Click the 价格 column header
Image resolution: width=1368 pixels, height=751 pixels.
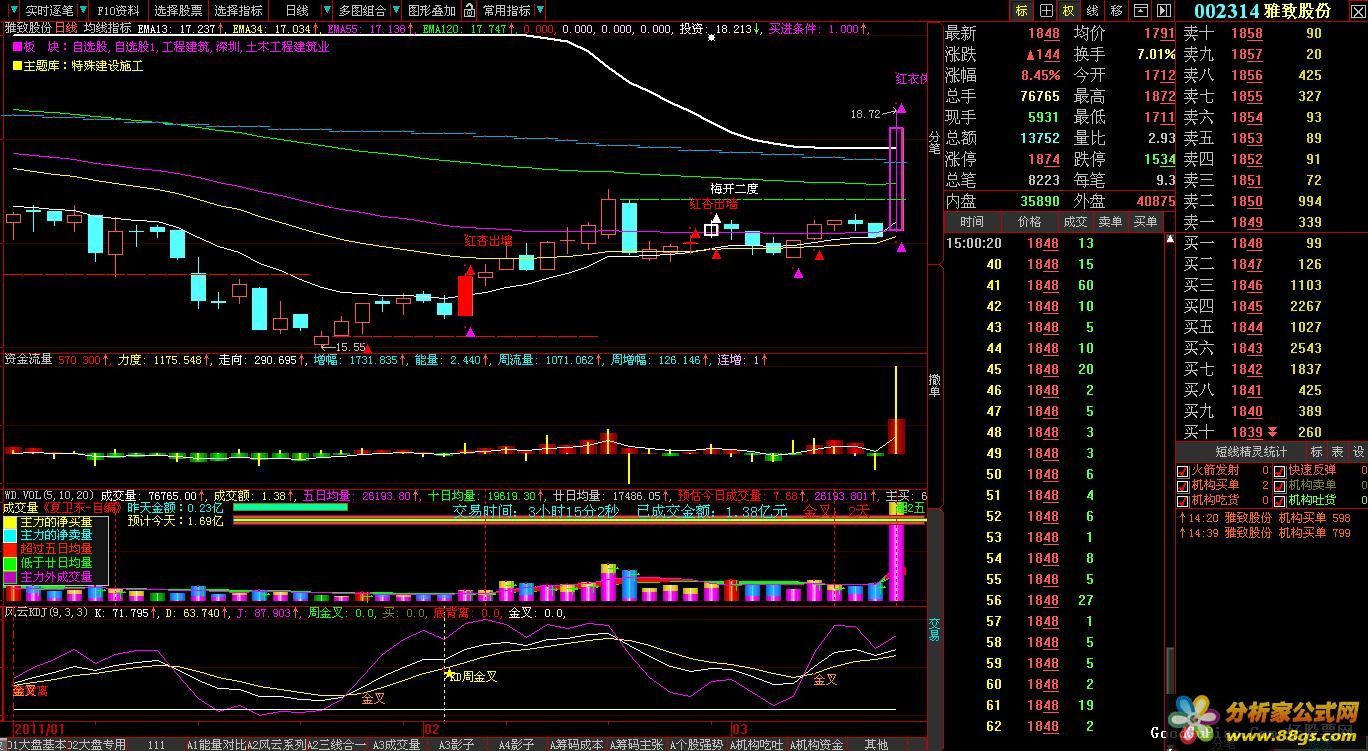pos(1029,221)
